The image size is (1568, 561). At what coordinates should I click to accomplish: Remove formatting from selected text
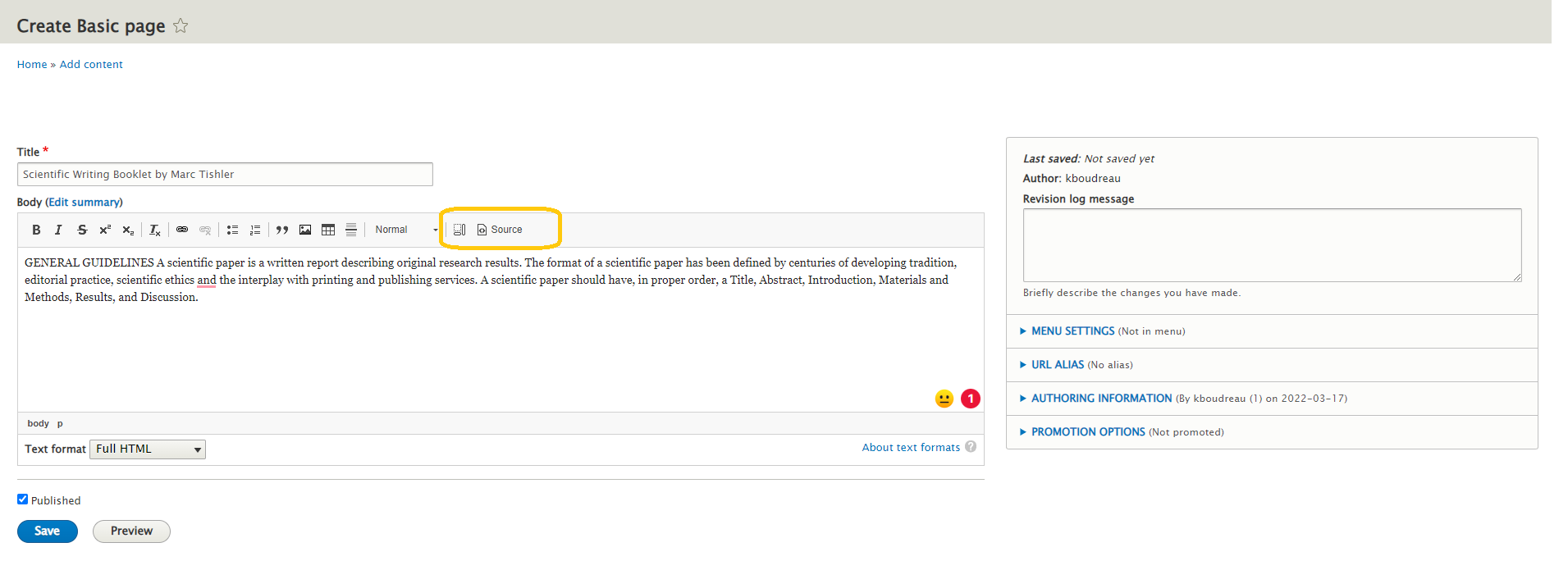coord(155,230)
